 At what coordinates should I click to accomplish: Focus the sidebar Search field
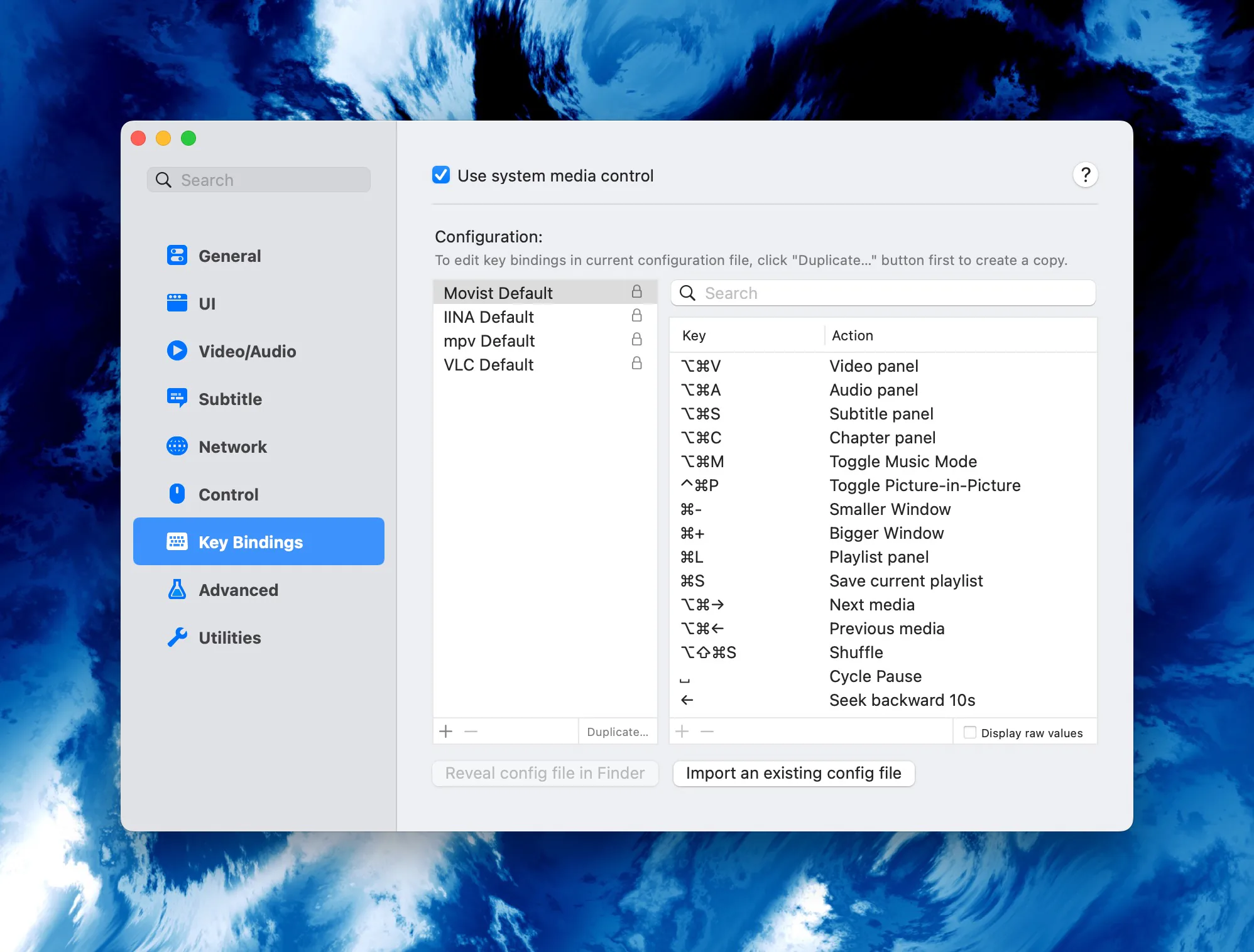(x=259, y=180)
